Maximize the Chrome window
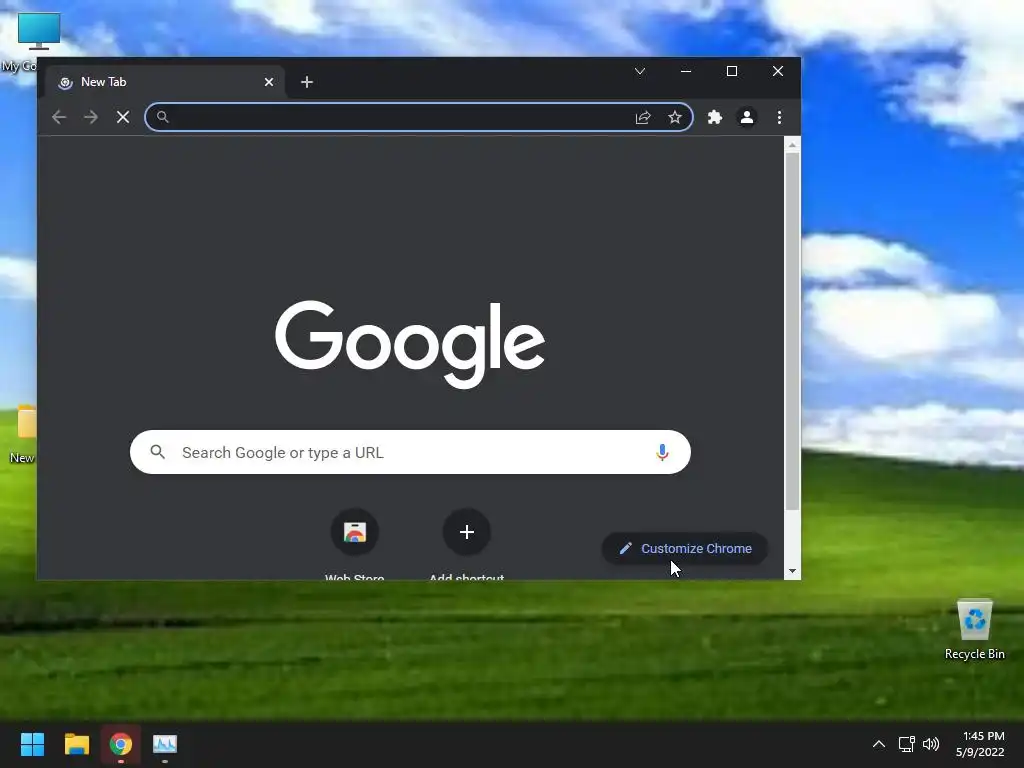This screenshot has width=1024, height=768. (731, 71)
